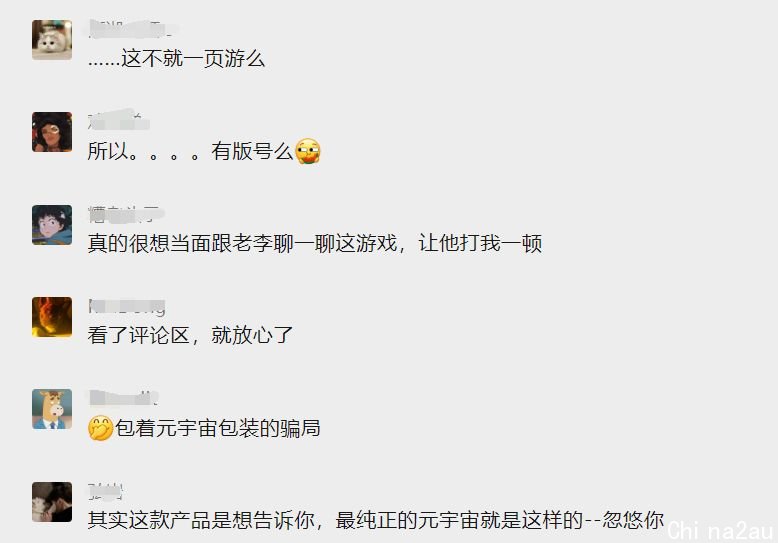Open the white cat avatar profile

click(52, 40)
